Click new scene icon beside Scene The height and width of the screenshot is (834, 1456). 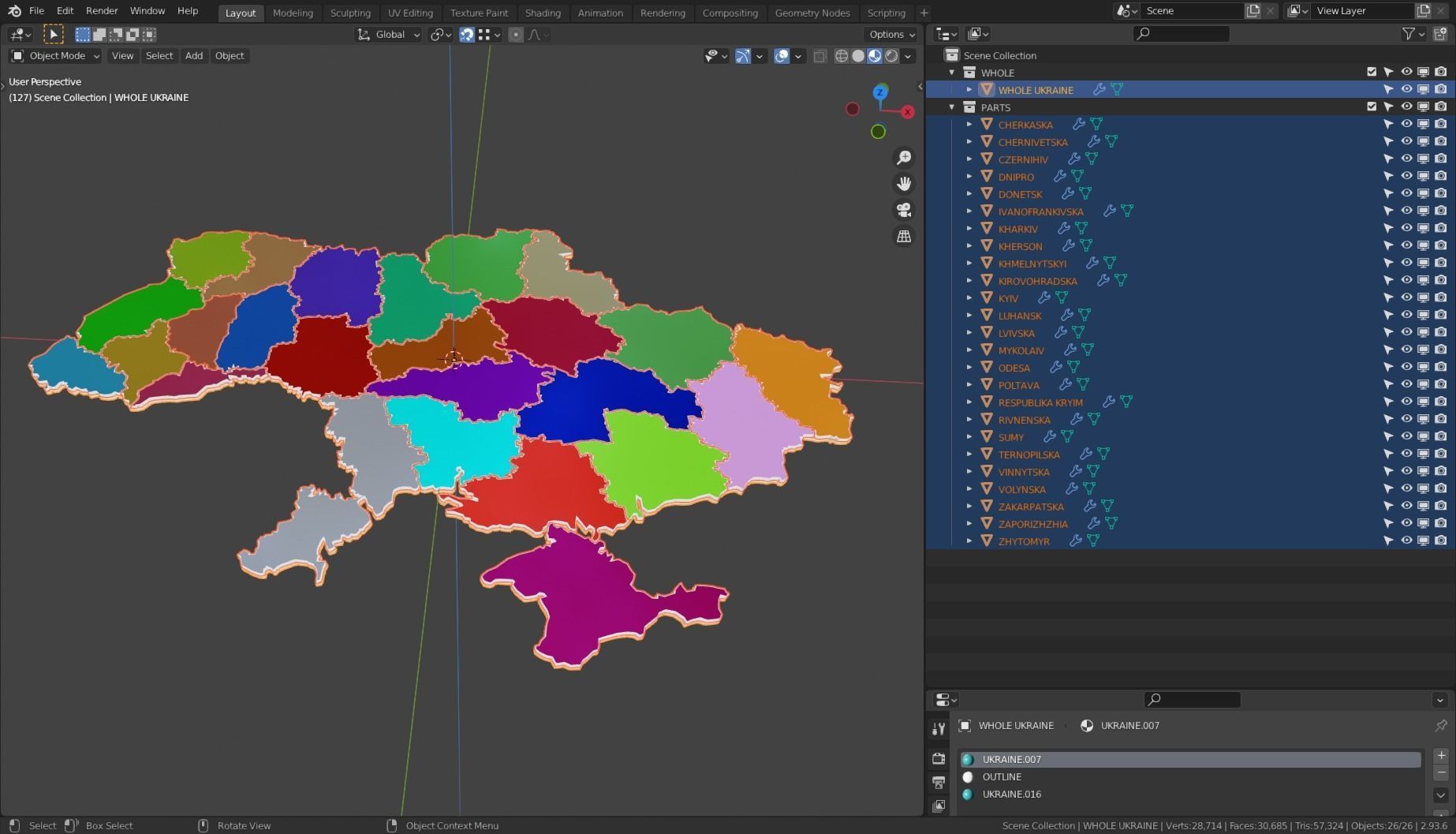[1253, 11]
